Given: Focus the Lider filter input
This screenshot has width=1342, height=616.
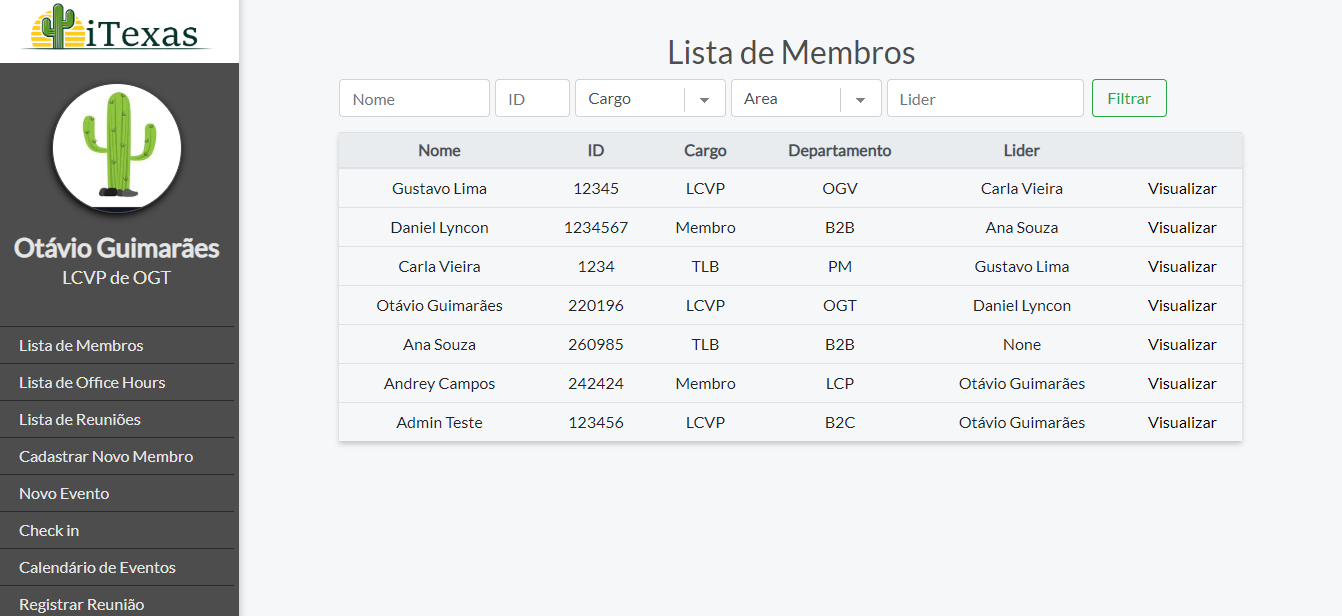Looking at the screenshot, I should 985,98.
